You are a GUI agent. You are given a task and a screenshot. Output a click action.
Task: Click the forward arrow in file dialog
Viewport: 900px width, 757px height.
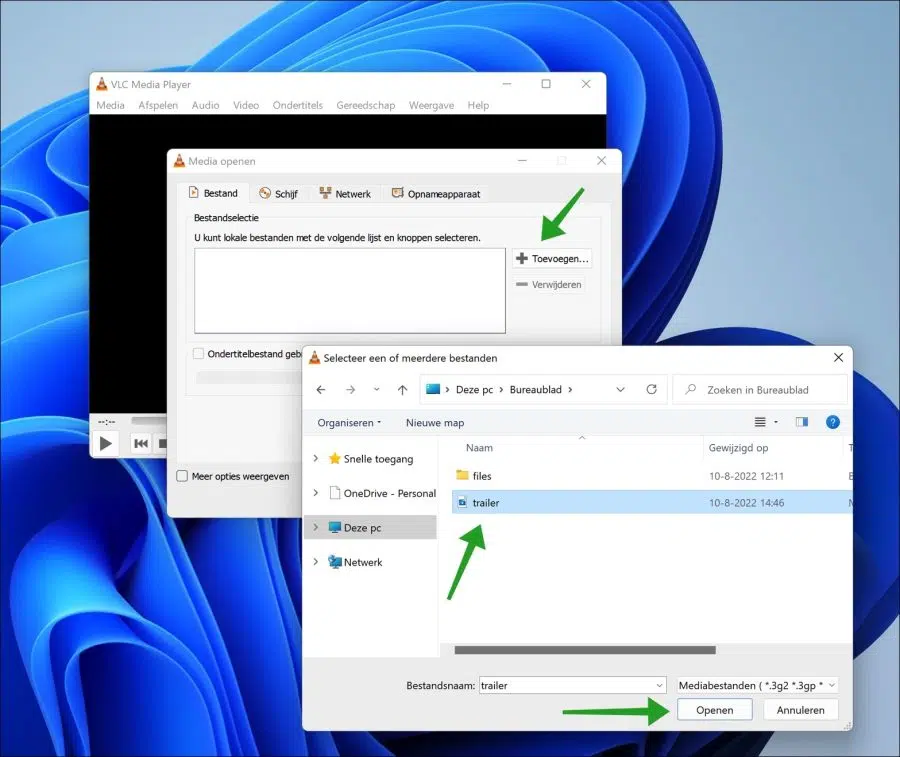coord(350,390)
